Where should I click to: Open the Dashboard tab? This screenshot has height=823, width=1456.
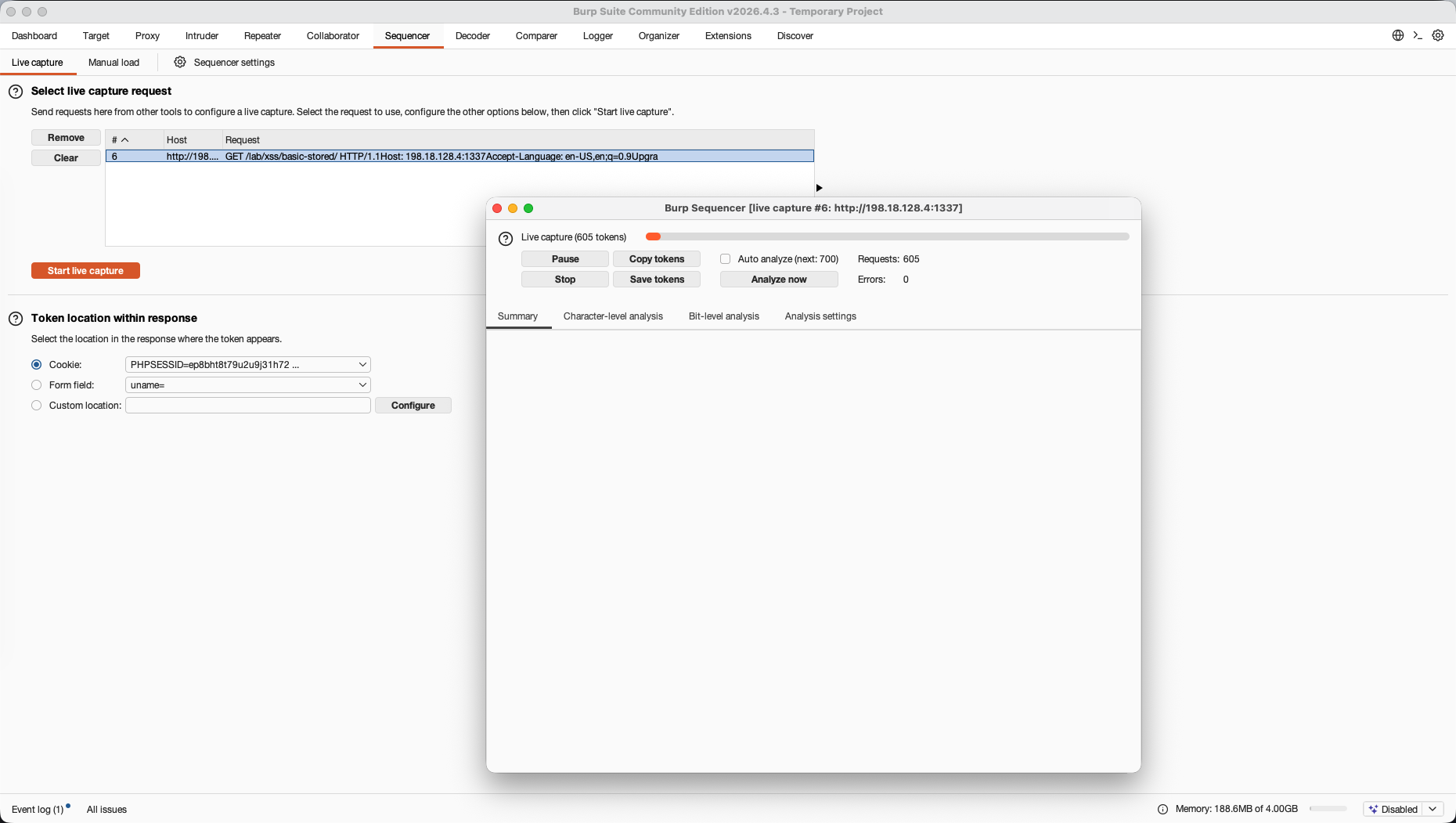click(34, 35)
